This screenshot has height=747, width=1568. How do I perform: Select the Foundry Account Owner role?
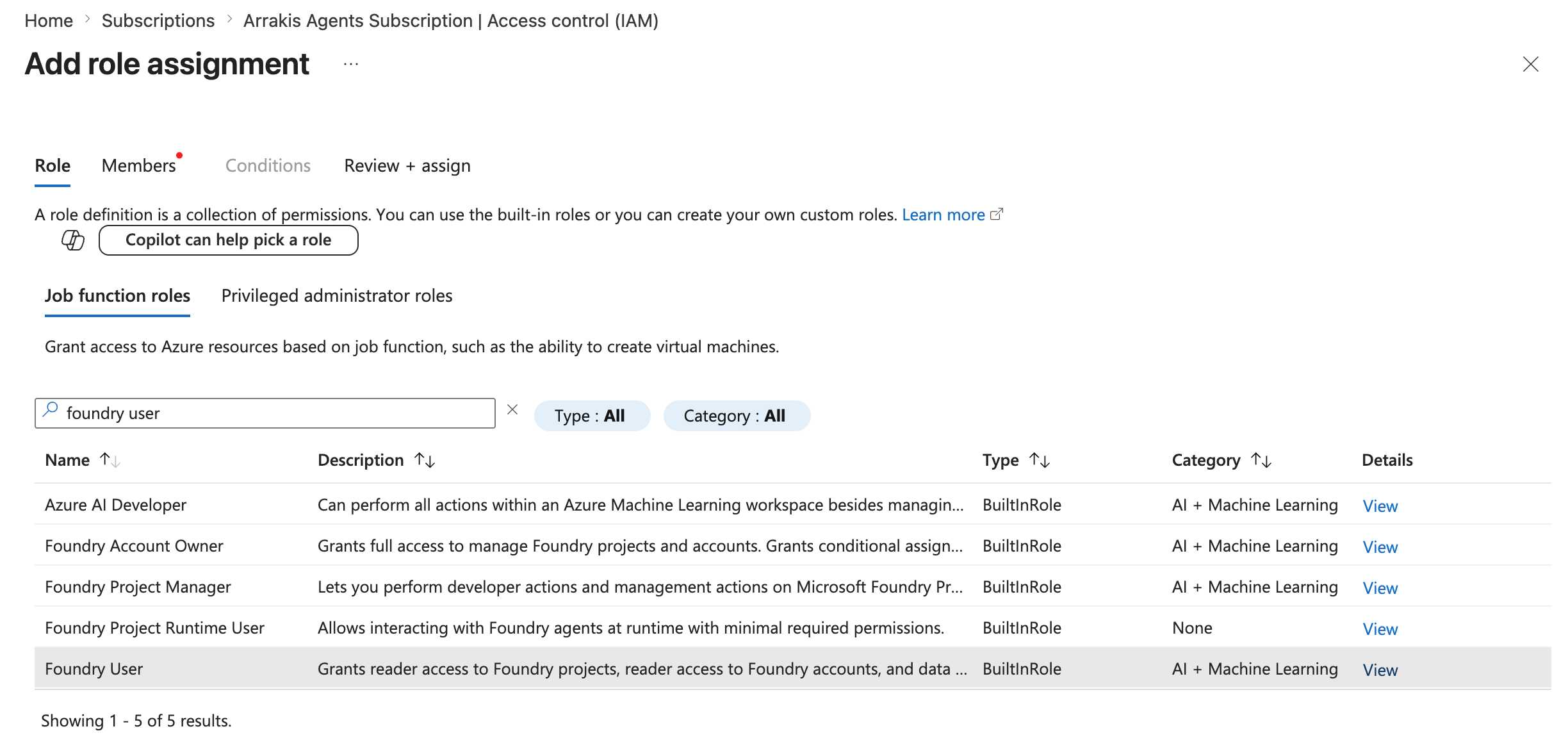(x=134, y=546)
